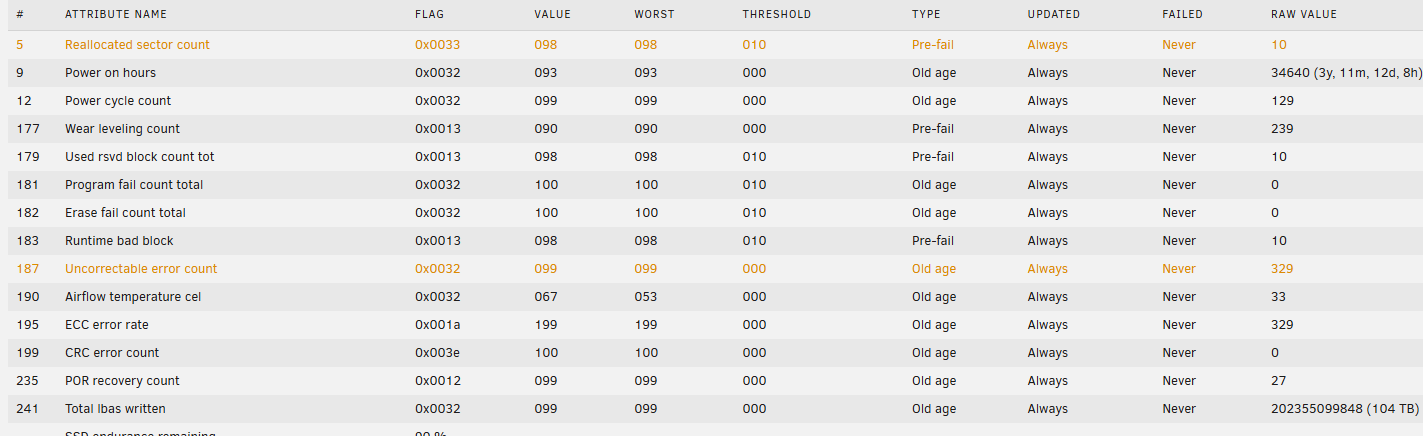Click the ATTRIBUTE NAME column header

click(x=116, y=15)
